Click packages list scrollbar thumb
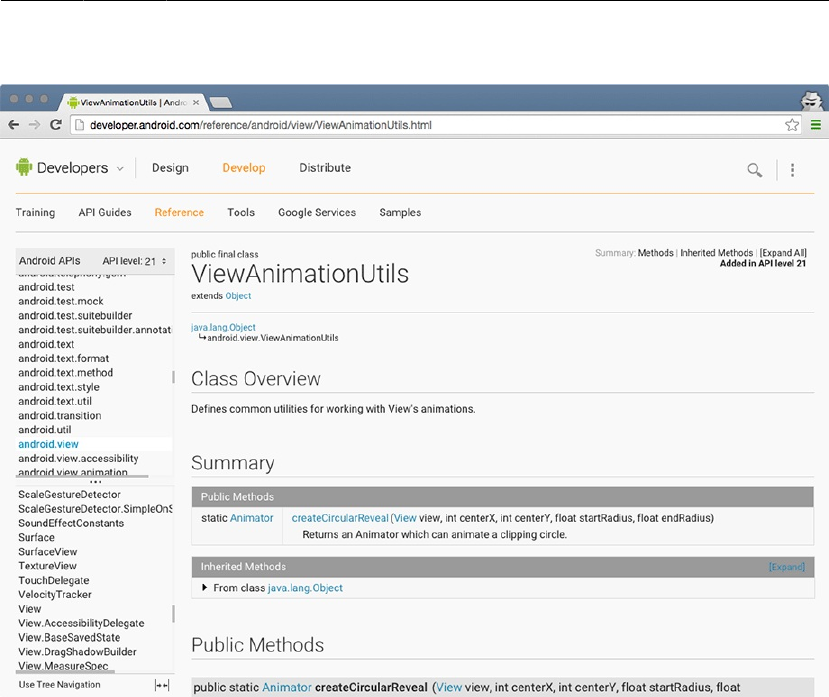The image size is (829, 697). [173, 377]
